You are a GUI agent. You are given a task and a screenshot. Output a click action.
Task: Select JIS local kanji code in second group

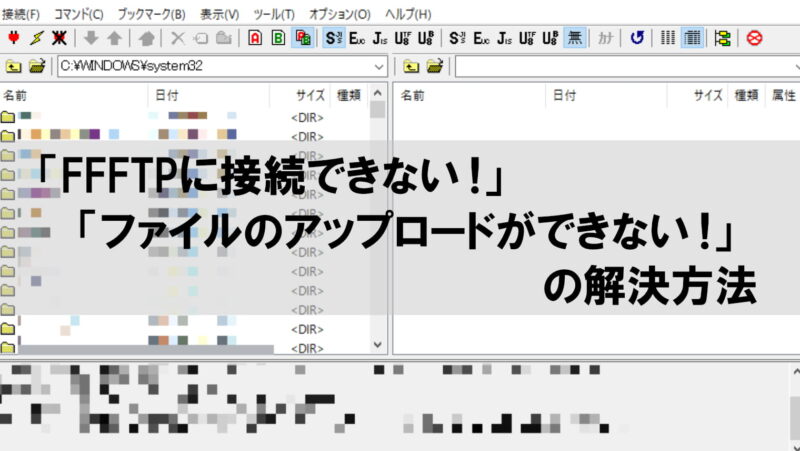tap(504, 38)
